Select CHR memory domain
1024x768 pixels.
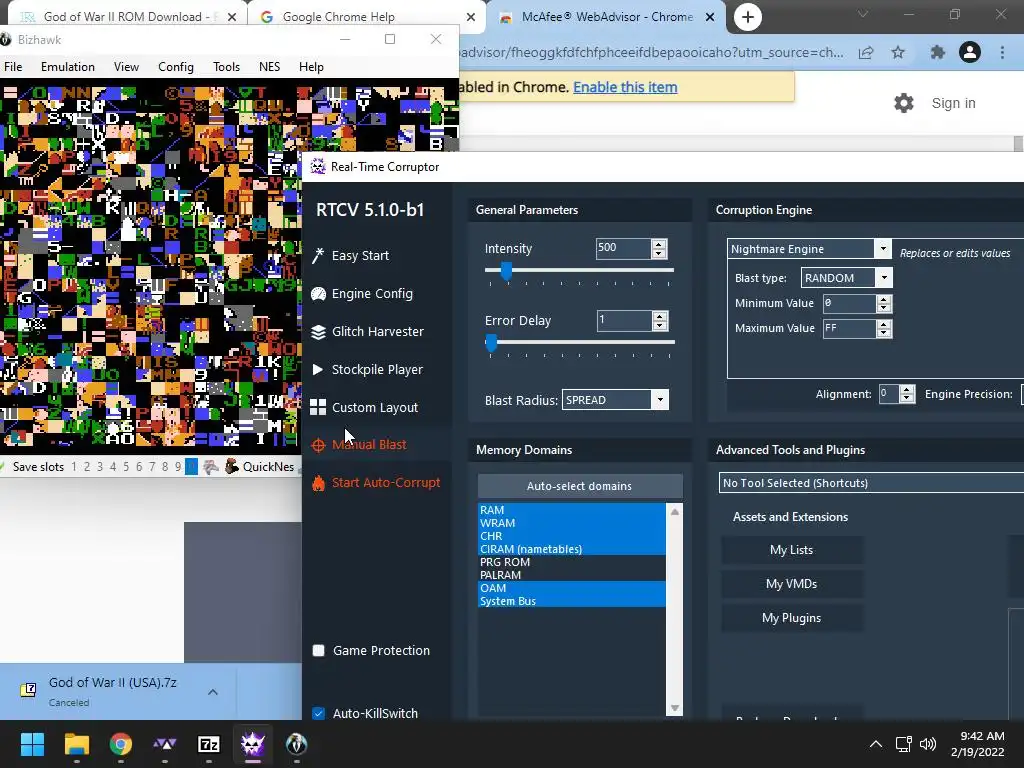click(571, 536)
